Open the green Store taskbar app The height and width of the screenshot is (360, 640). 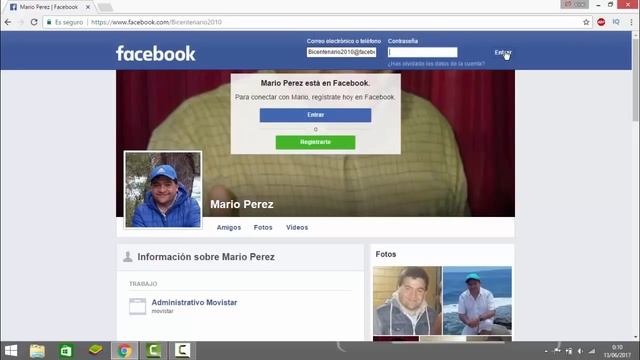click(66, 351)
